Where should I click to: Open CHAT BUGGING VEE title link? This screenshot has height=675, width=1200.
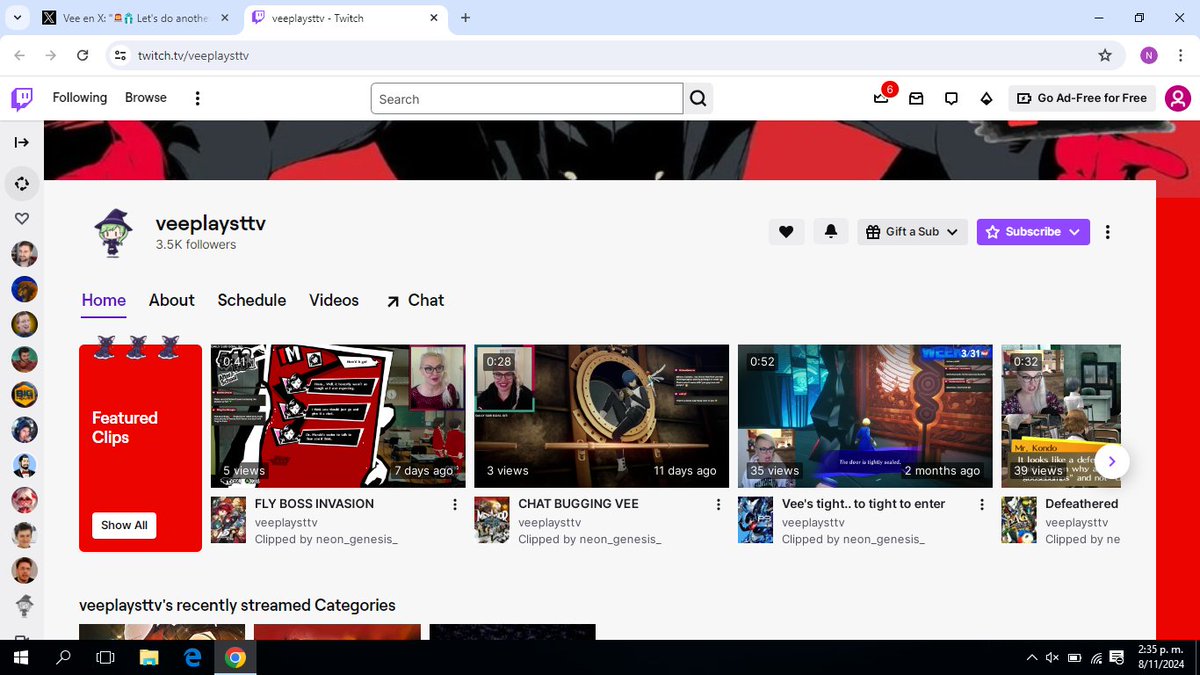coord(578,504)
